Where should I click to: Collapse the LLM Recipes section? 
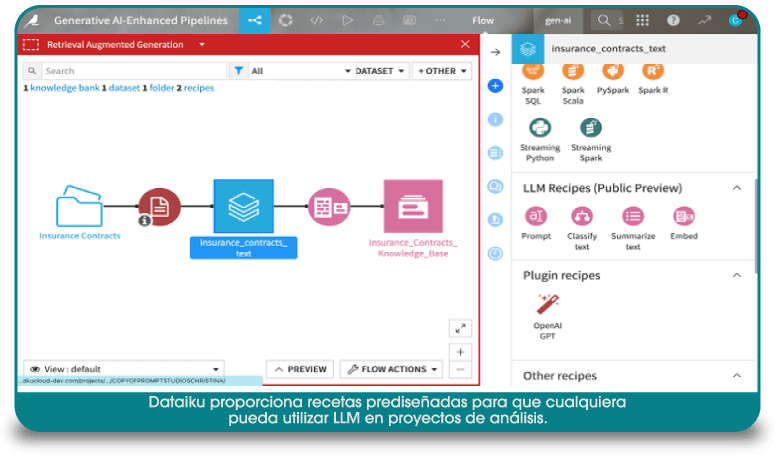click(x=736, y=188)
